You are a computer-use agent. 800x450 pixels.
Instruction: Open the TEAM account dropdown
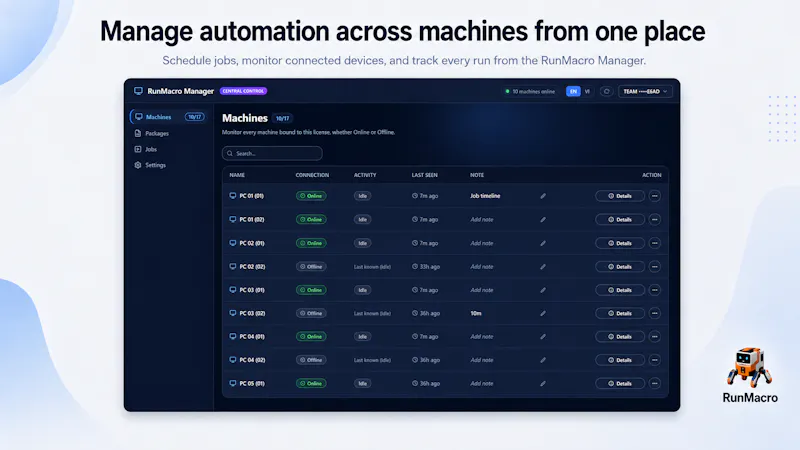pos(645,91)
